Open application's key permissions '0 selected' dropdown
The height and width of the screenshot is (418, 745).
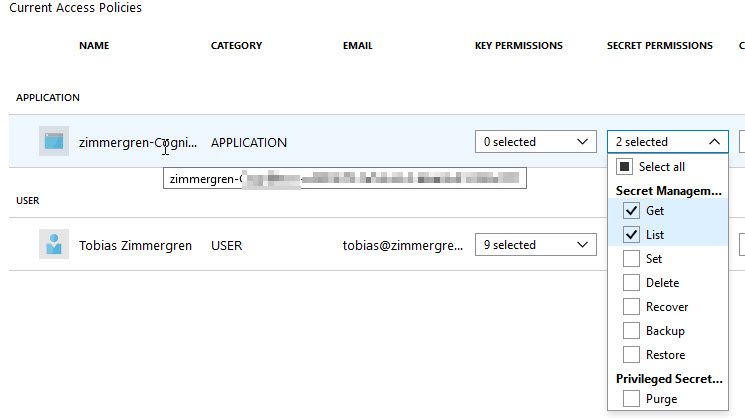[535, 142]
